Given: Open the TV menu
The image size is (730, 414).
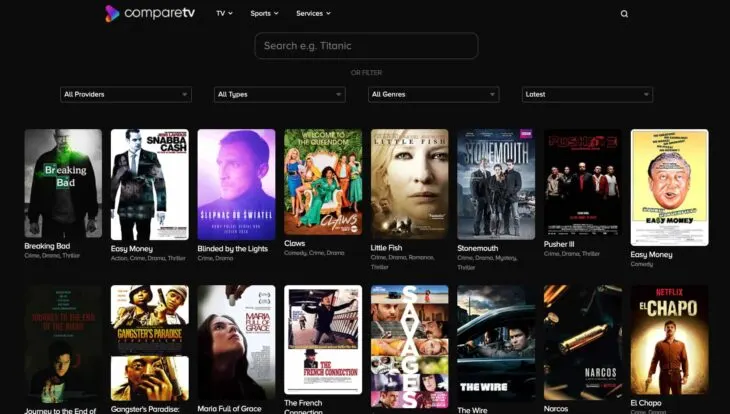Looking at the screenshot, I should tap(224, 14).
